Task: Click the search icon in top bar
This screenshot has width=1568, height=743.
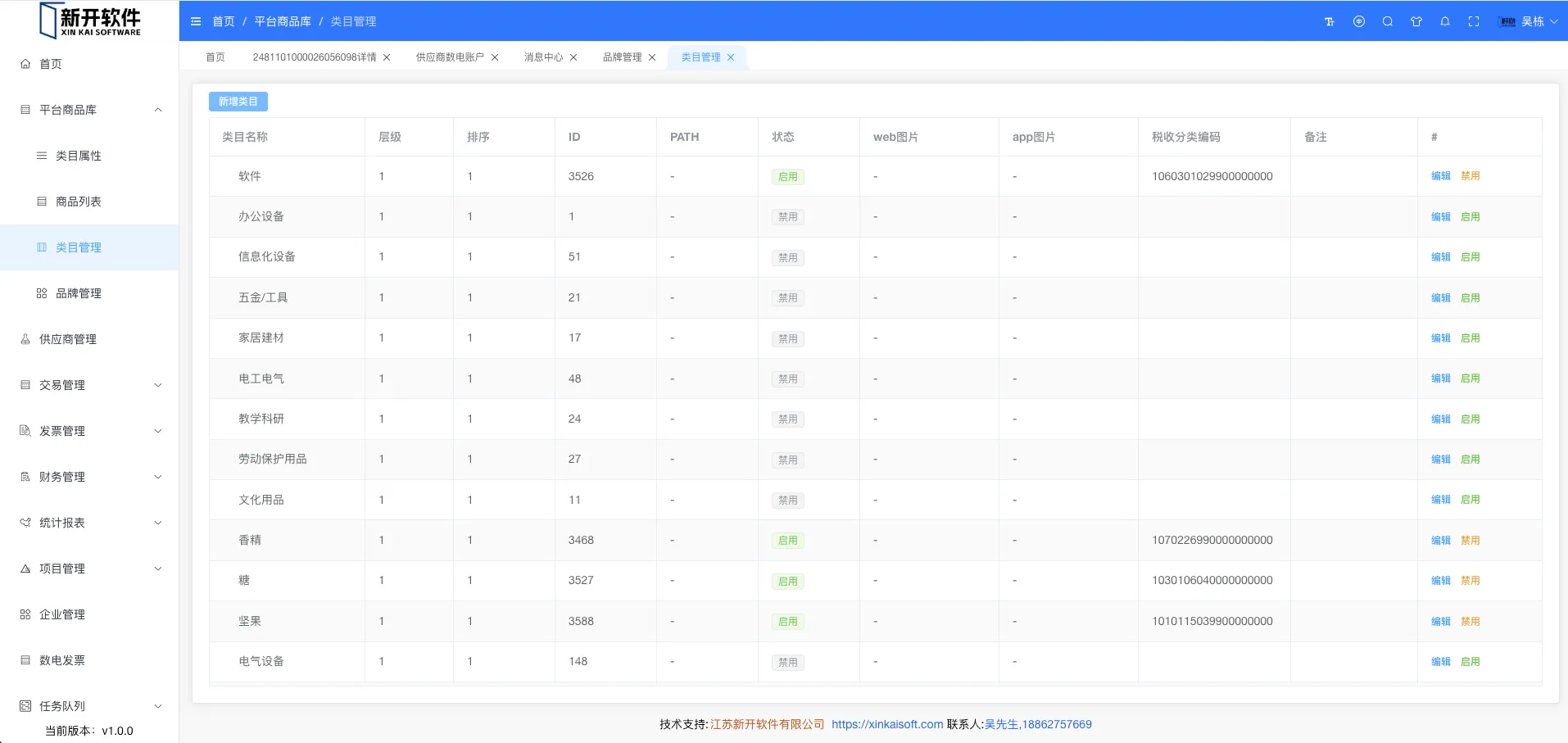Action: coord(1388,22)
